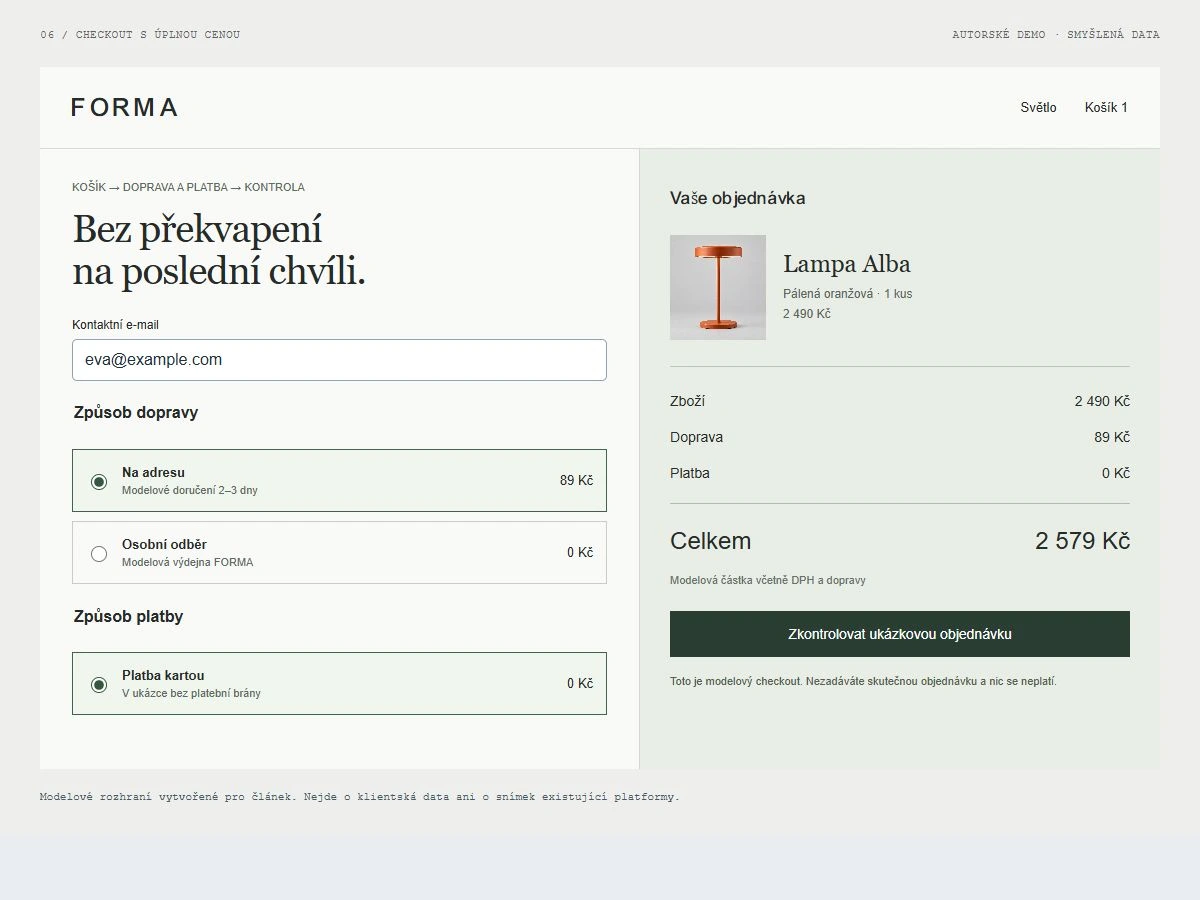The image size is (1200, 900).
Task: Click the FORMA logo
Action: click(x=125, y=107)
